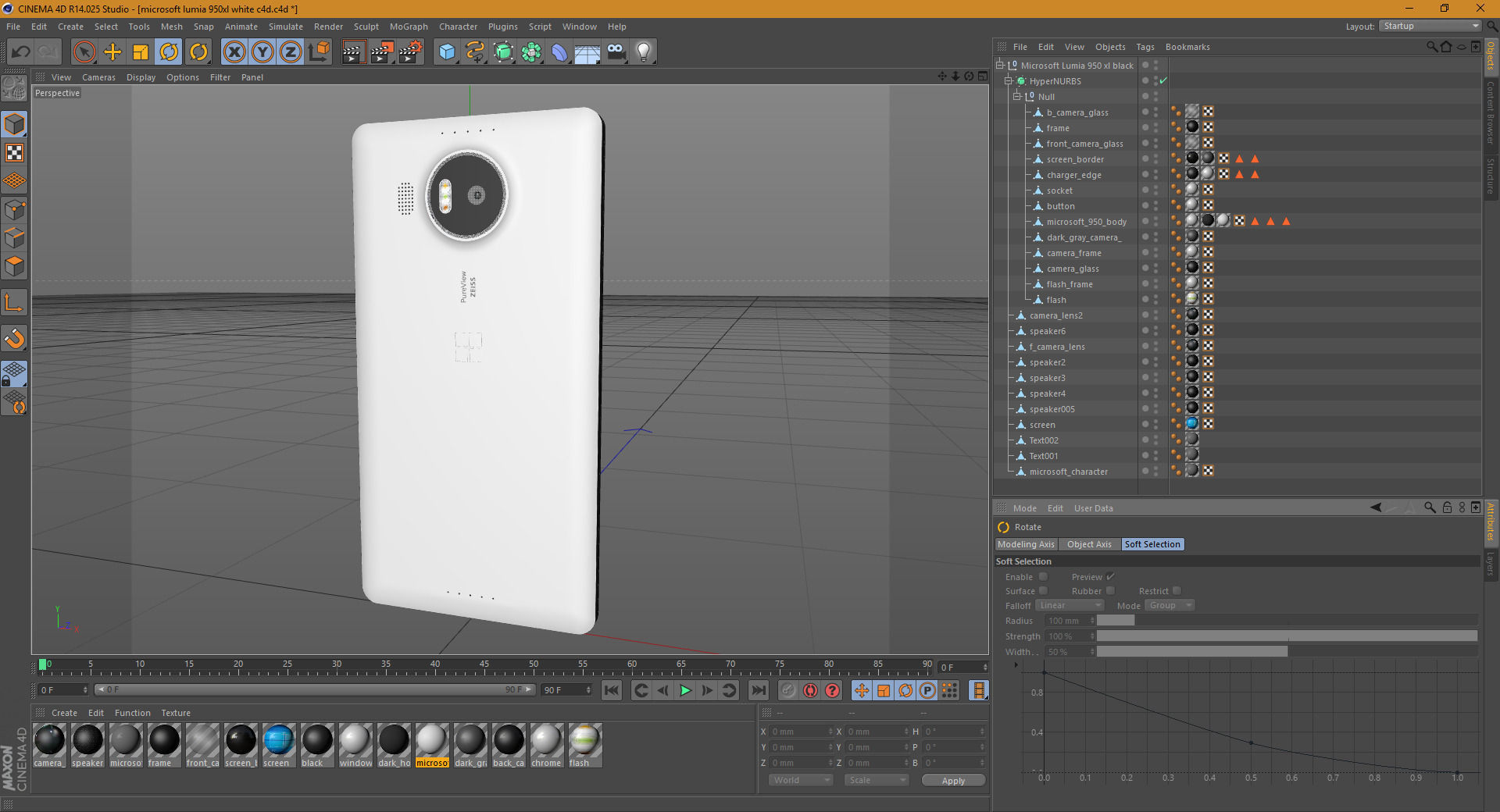Enable the Axis tool
This screenshot has width=1500, height=812.
[15, 302]
